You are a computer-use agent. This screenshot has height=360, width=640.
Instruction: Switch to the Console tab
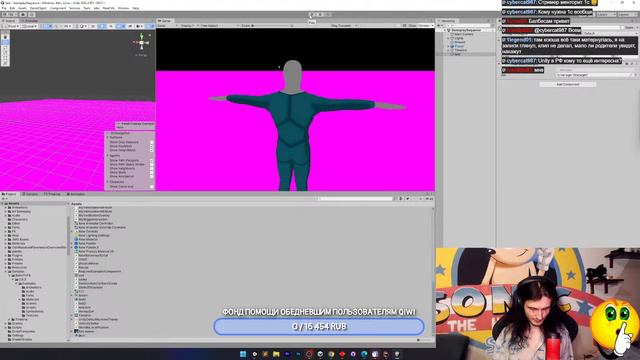point(31,194)
